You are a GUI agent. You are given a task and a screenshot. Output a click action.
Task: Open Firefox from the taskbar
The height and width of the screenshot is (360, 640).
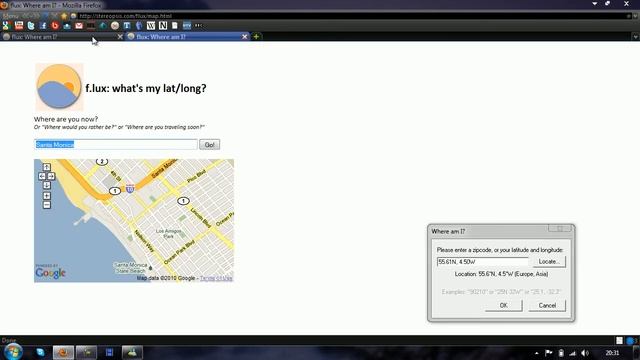pyautogui.click(x=63, y=352)
